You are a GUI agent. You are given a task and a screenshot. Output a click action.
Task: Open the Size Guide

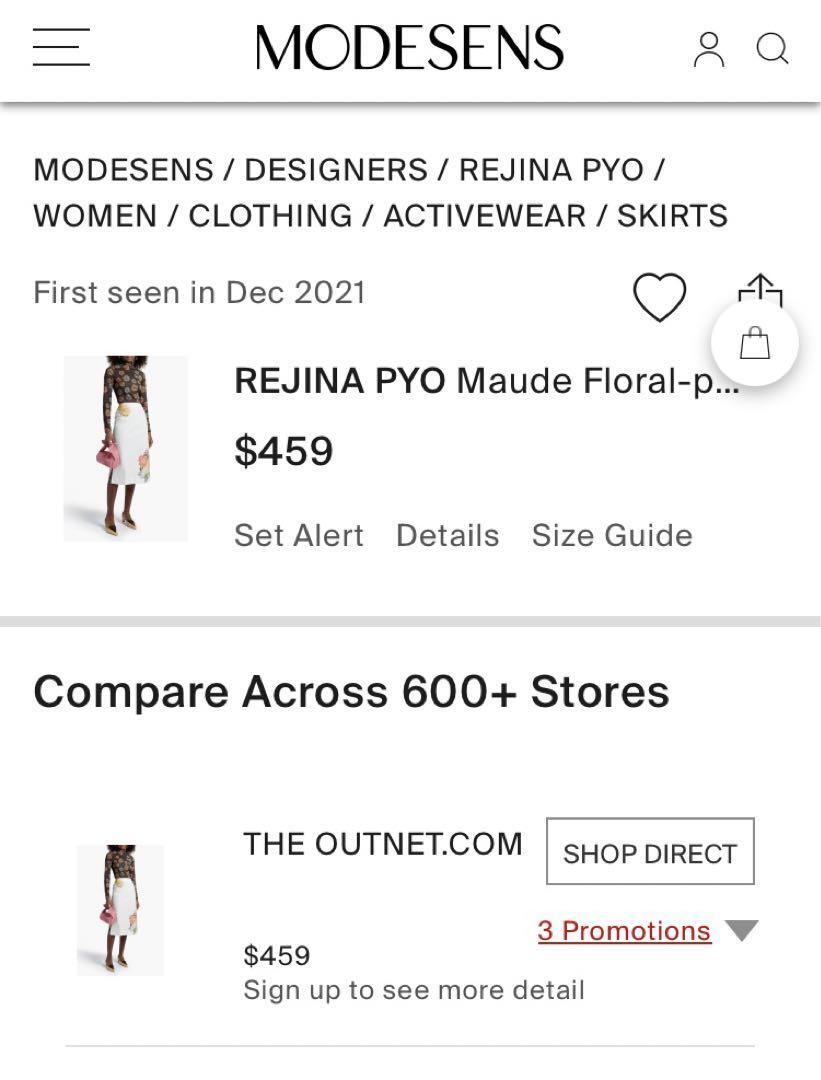[x=612, y=535]
